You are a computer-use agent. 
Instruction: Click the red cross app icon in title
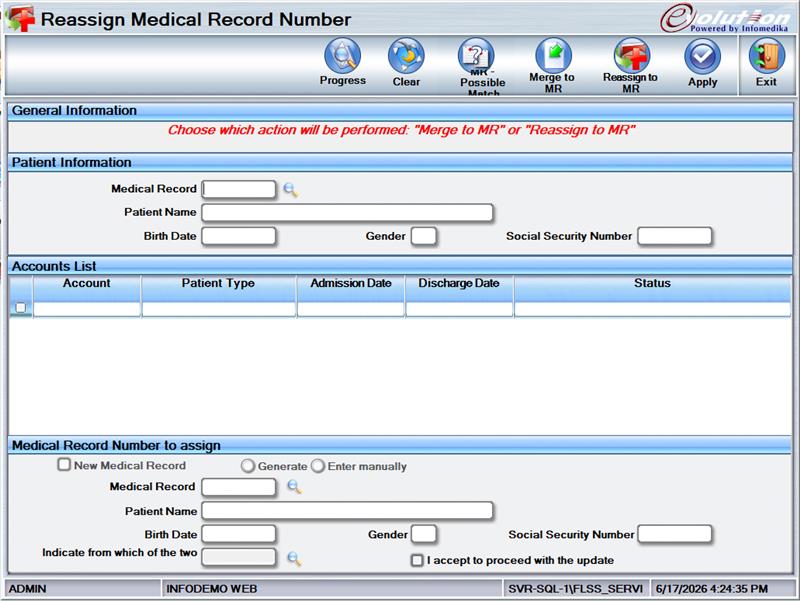coord(21,18)
